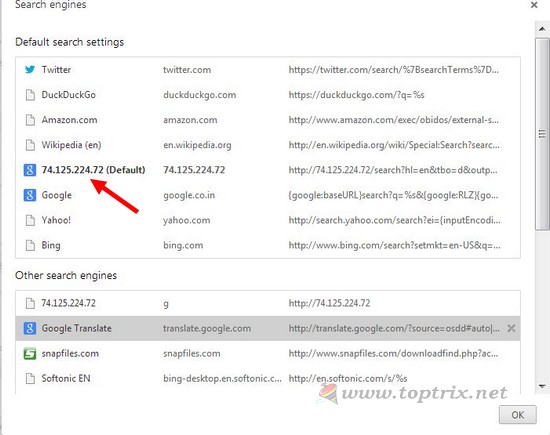Click the twitter.com/search URL
The image size is (550, 435).
394,69
